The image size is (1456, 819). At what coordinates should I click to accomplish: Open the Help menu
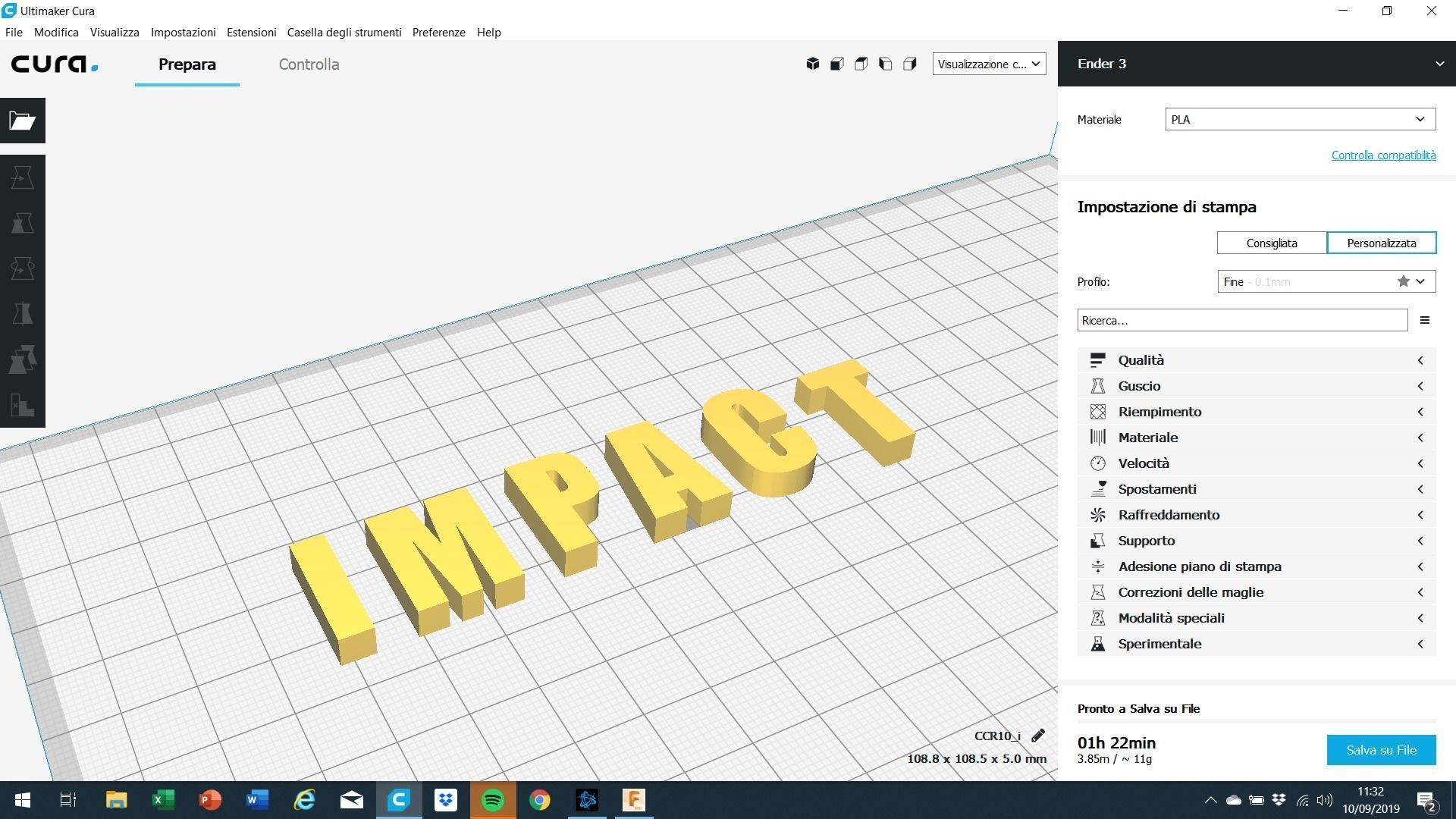pos(489,32)
